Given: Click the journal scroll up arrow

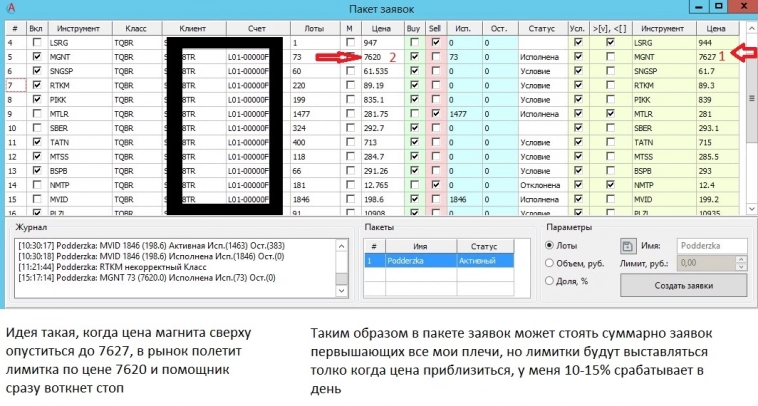Looking at the screenshot, I should 341,246.
